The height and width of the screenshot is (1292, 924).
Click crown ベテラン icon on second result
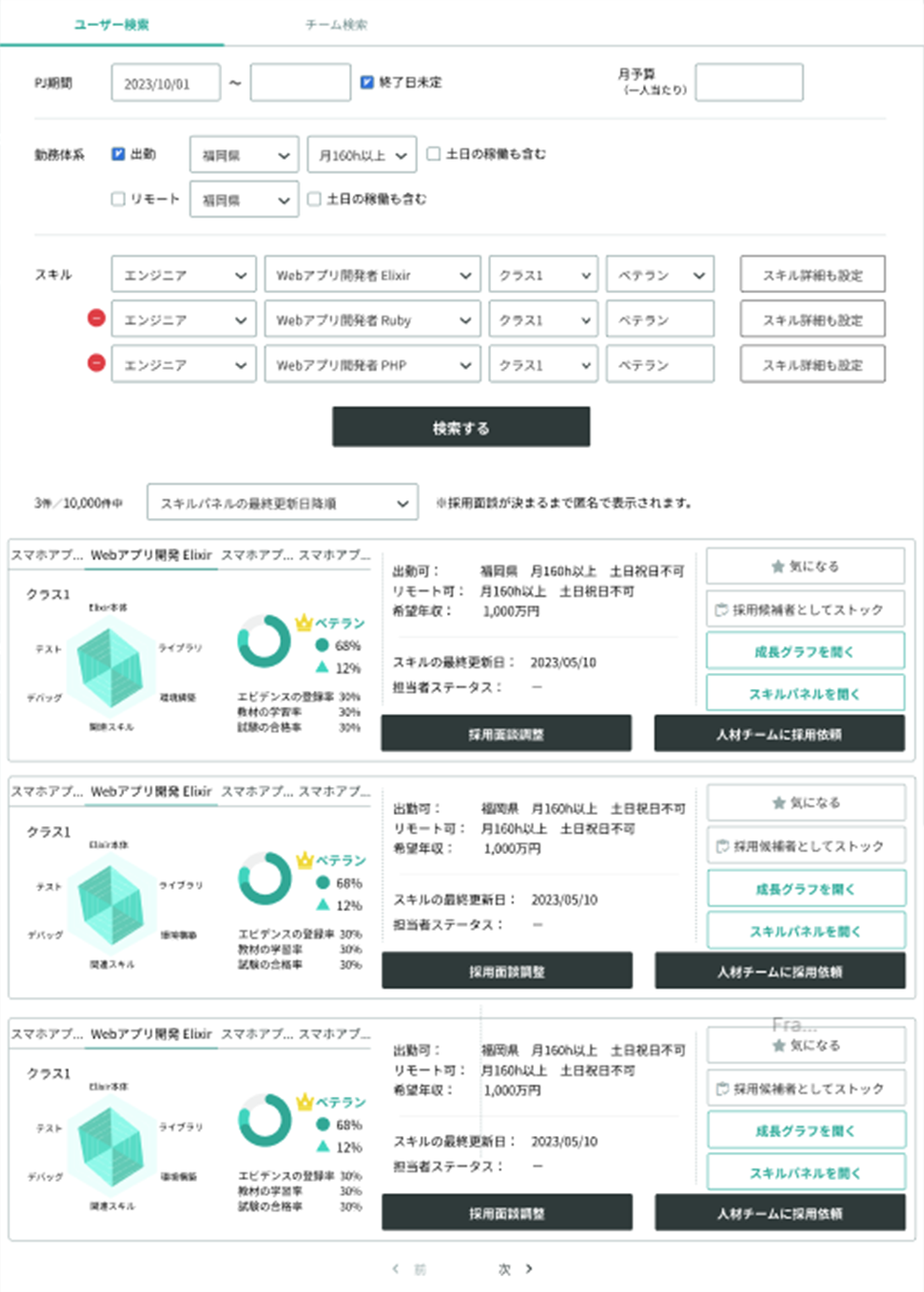pyautogui.click(x=303, y=860)
